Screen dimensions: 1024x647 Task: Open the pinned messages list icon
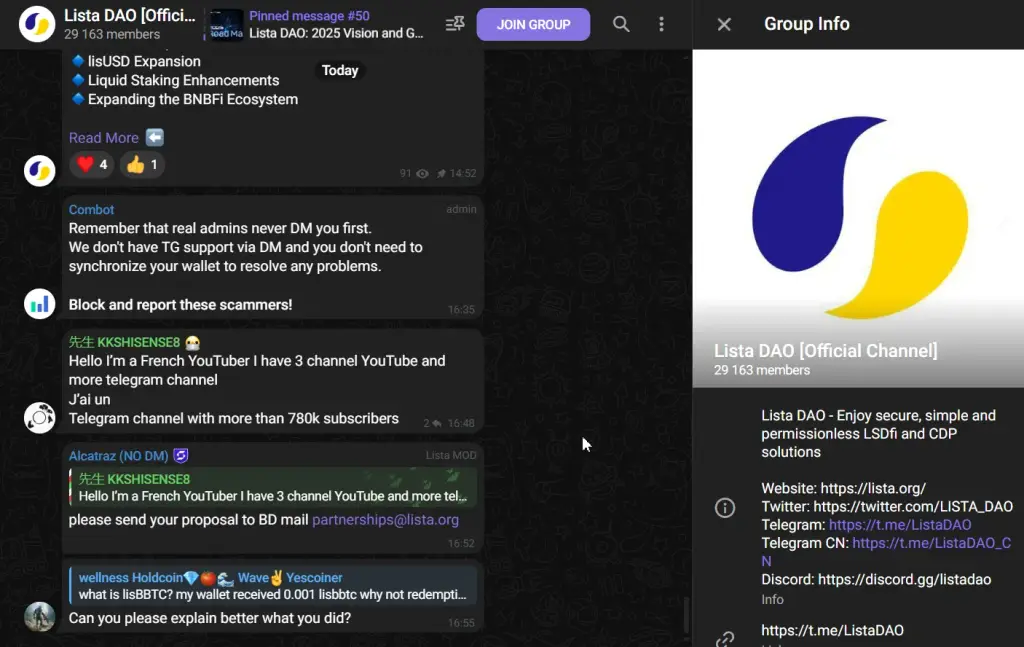(455, 24)
